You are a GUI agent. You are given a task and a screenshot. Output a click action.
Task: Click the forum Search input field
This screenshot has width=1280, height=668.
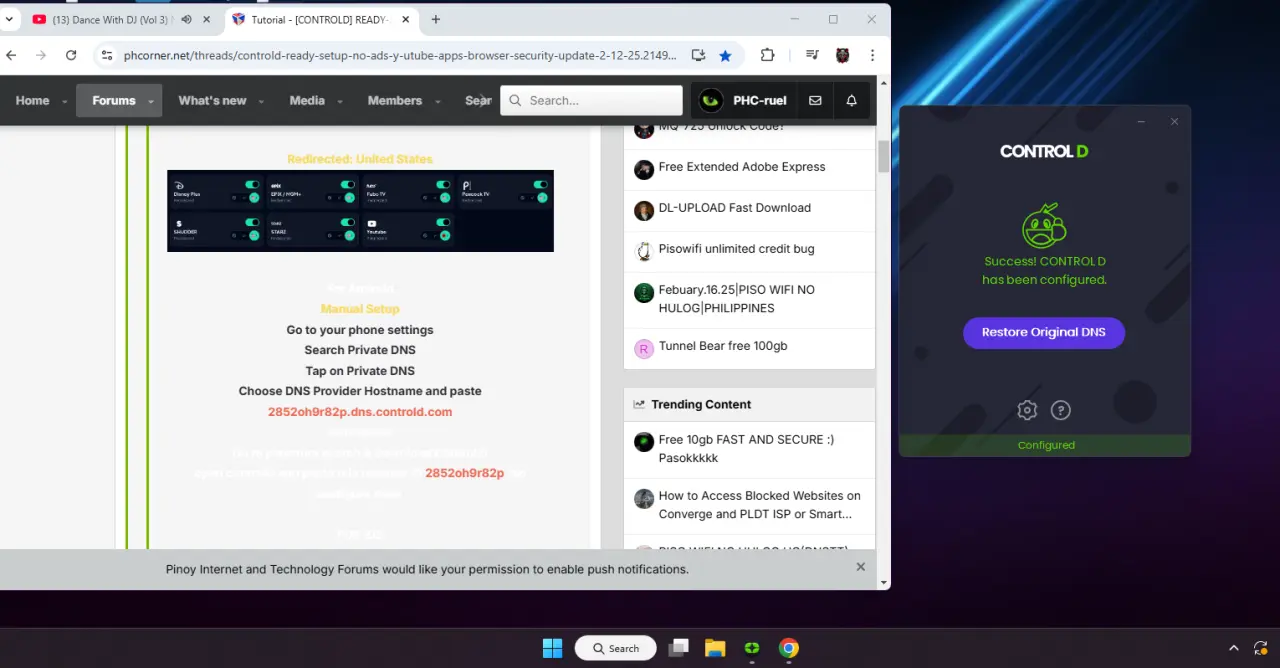tap(591, 100)
